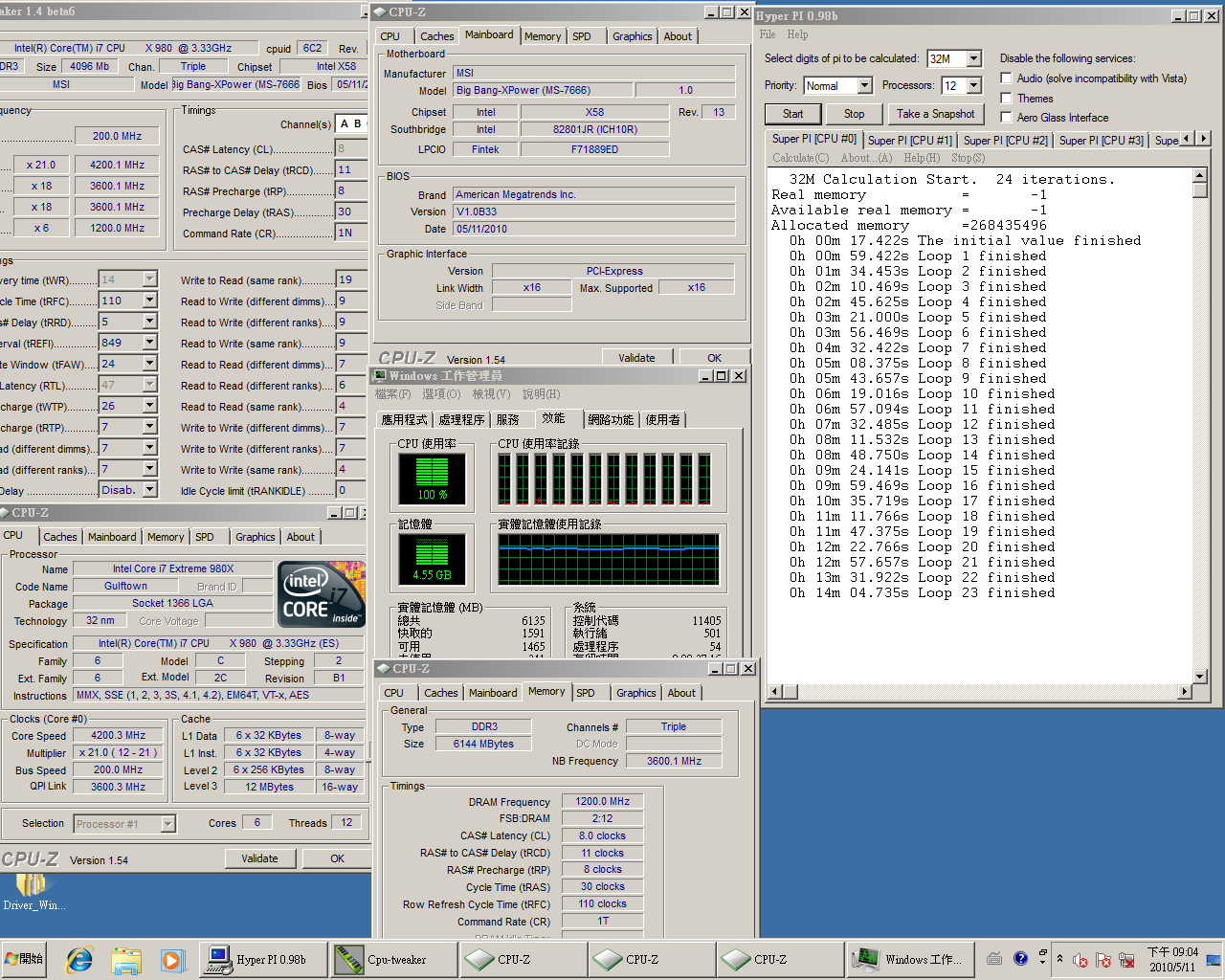The width and height of the screenshot is (1225, 980).
Task: Check Aero Glass Interface option
Action: (1006, 117)
